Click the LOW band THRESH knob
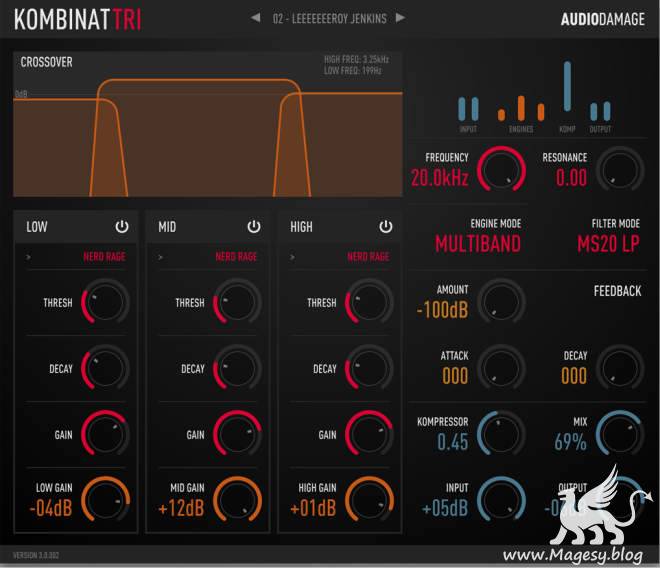Viewport: 660px width, 571px height. point(105,302)
